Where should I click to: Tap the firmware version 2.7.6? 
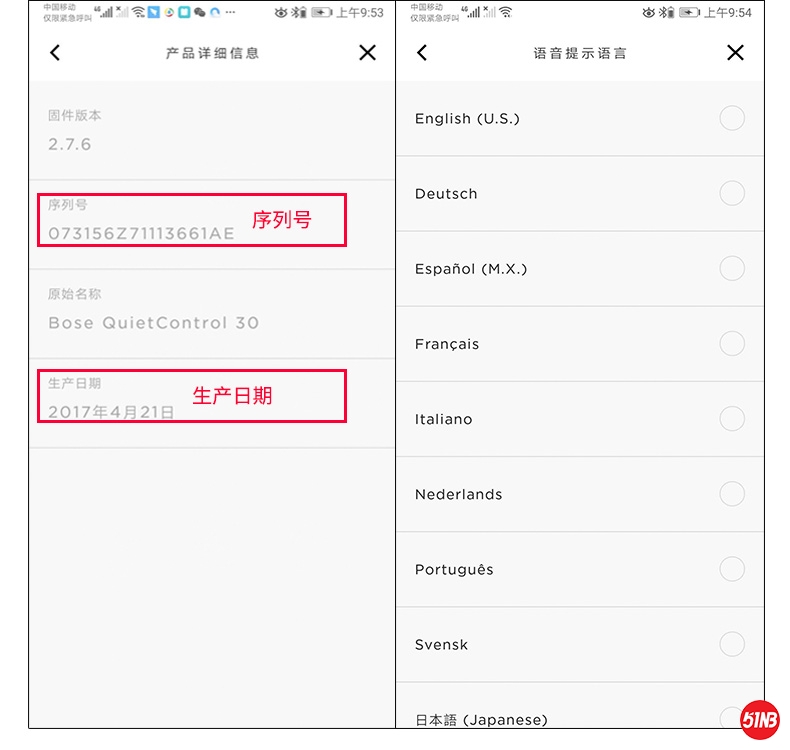point(70,145)
